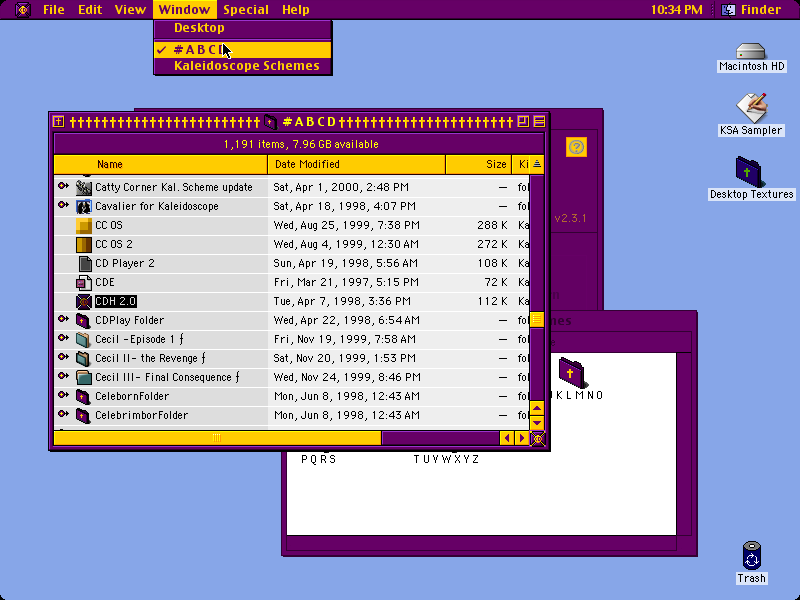Screen dimensions: 800x600
Task: Select the Desktop Textures folder icon
Action: (748, 172)
